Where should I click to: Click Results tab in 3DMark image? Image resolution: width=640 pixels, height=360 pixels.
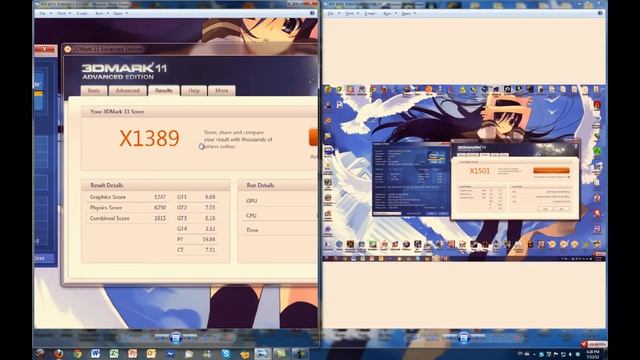click(x=164, y=90)
